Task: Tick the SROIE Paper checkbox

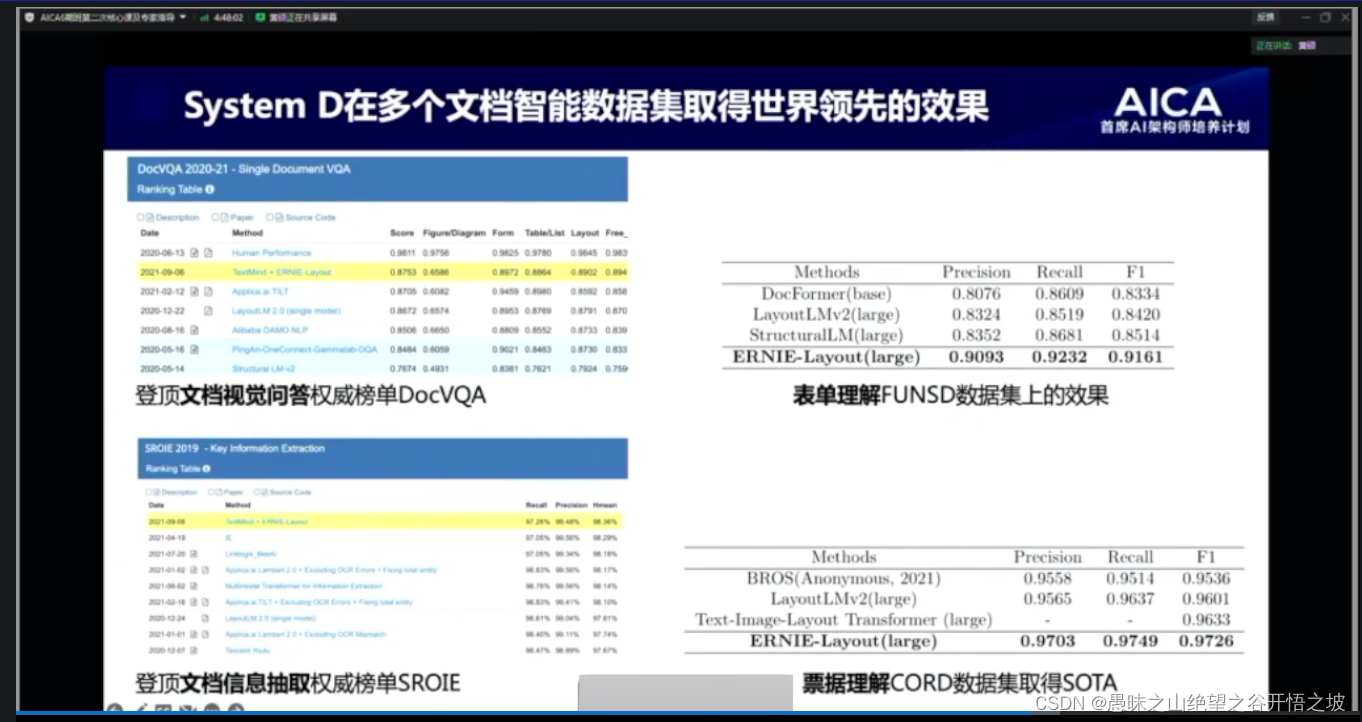Action: coord(211,492)
